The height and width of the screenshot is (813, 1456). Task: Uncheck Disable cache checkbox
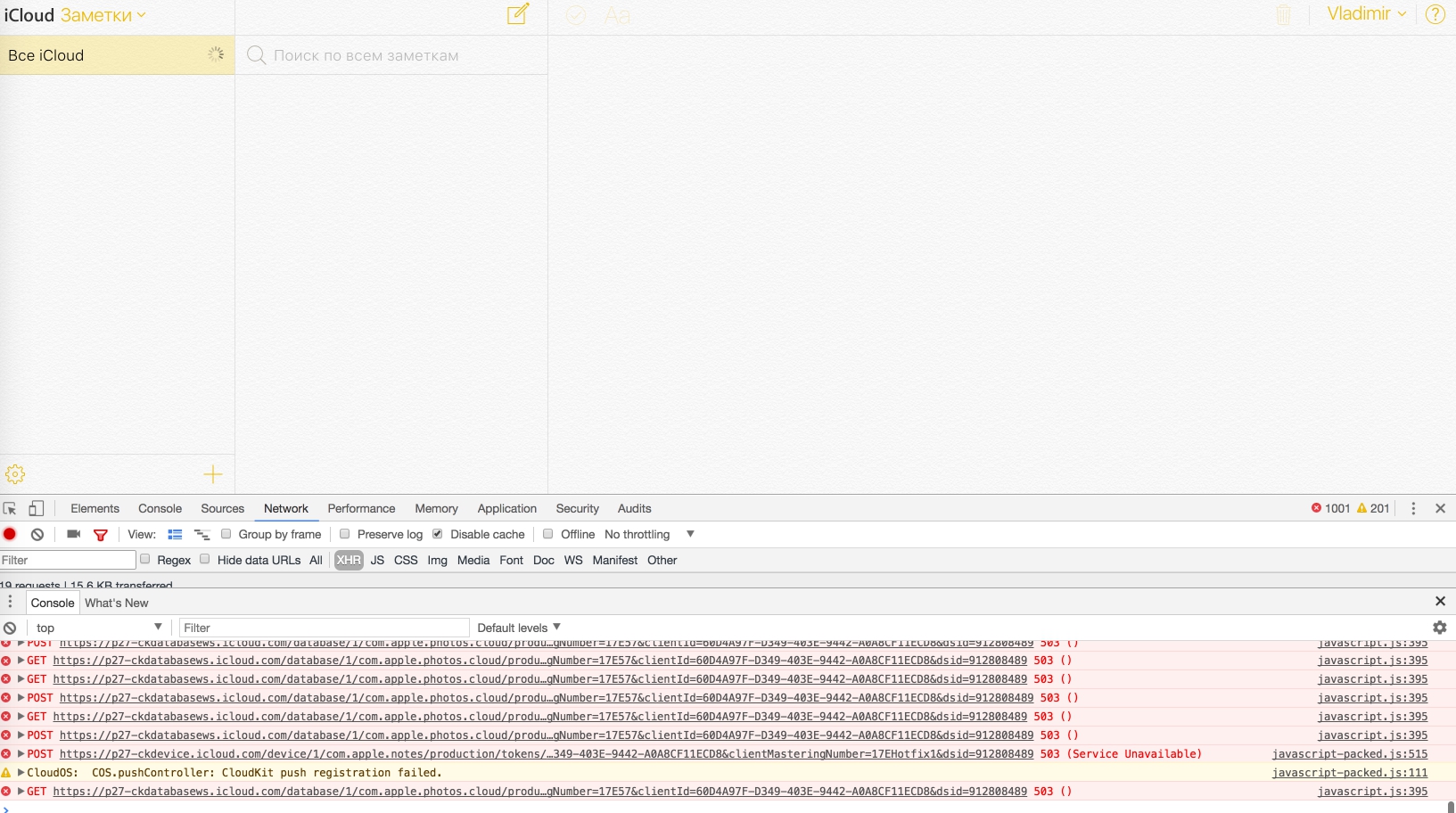(438, 533)
